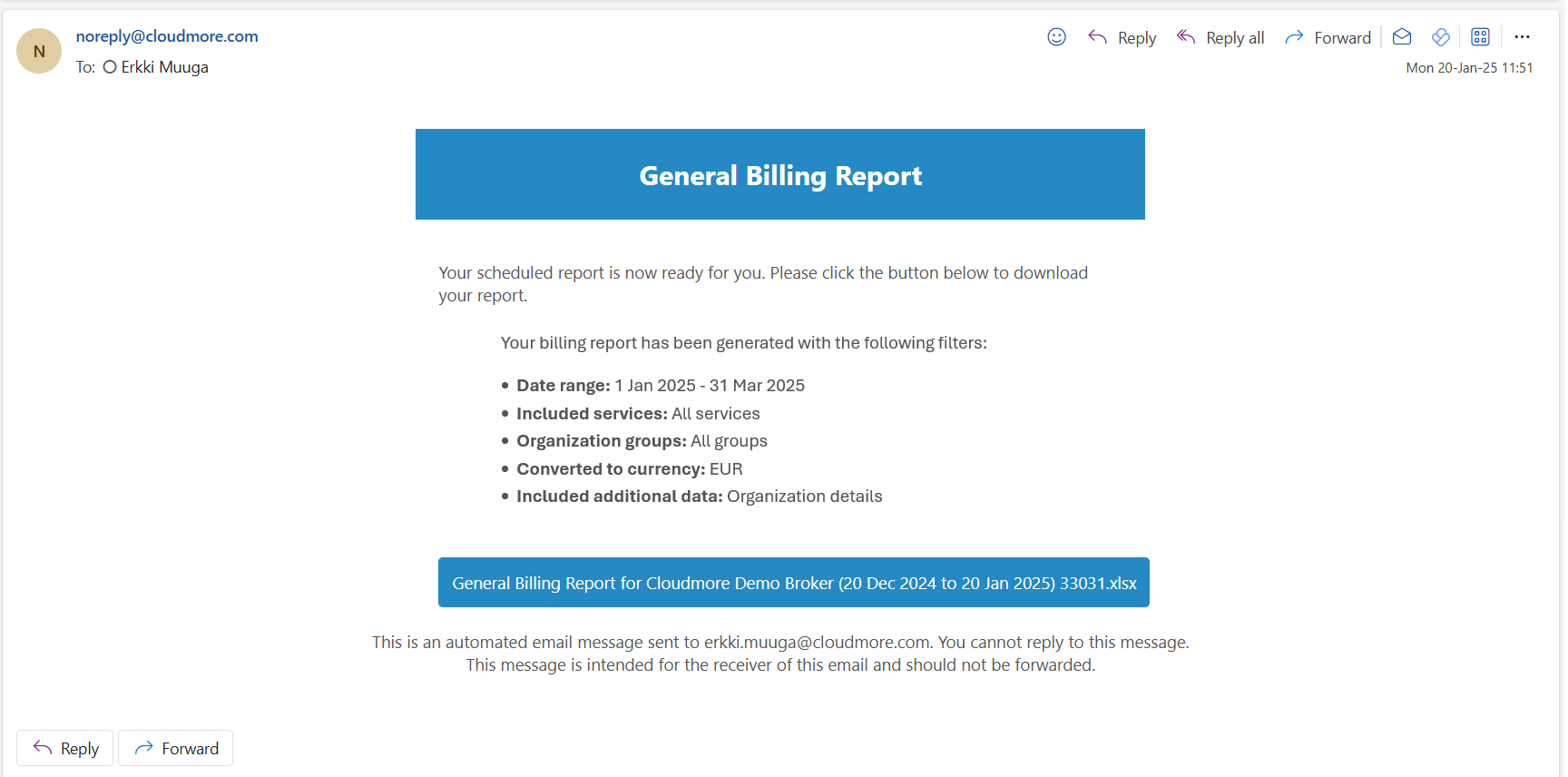The width and height of the screenshot is (1568, 777).
Task: Click presence circle next to Erkki Muuga
Action: [x=110, y=67]
